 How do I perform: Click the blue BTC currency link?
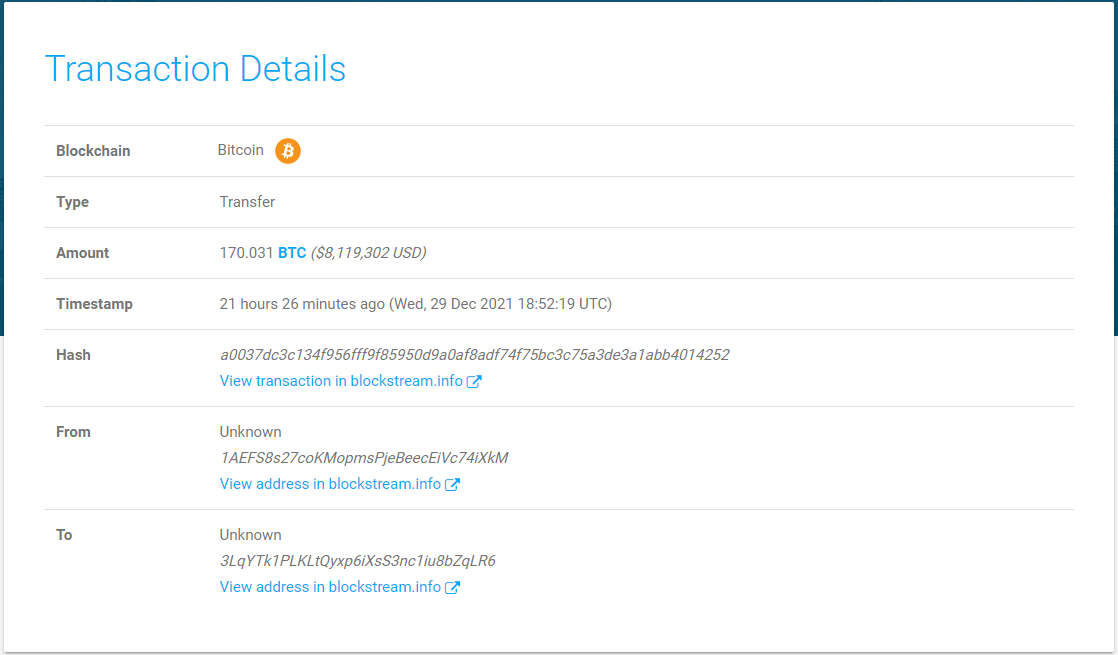coord(292,253)
